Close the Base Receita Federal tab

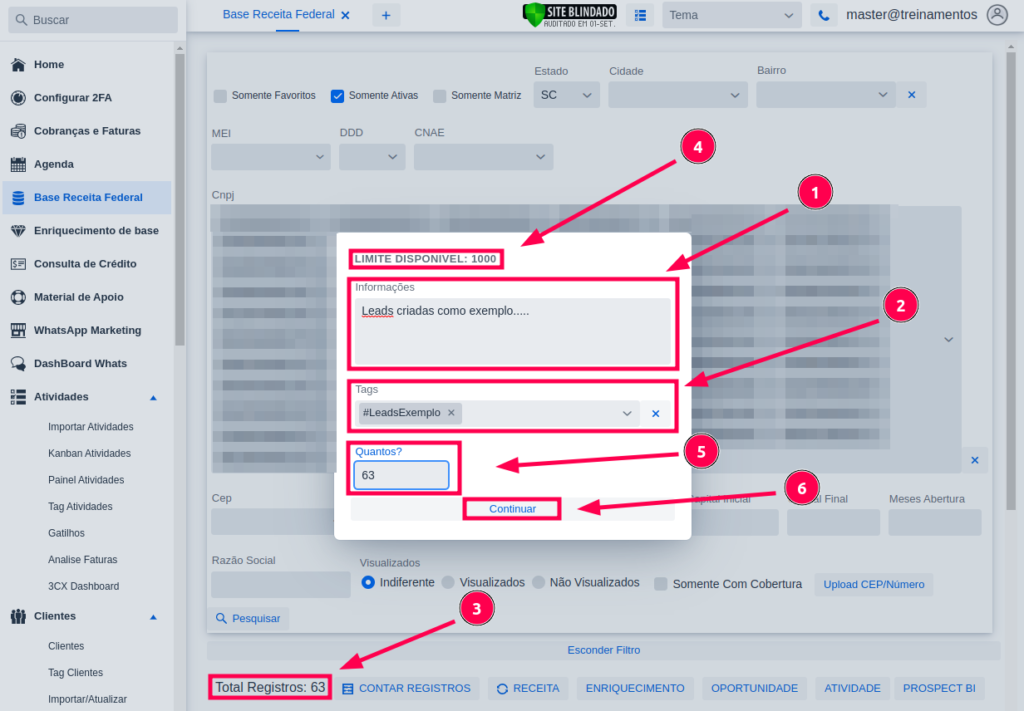tap(345, 16)
